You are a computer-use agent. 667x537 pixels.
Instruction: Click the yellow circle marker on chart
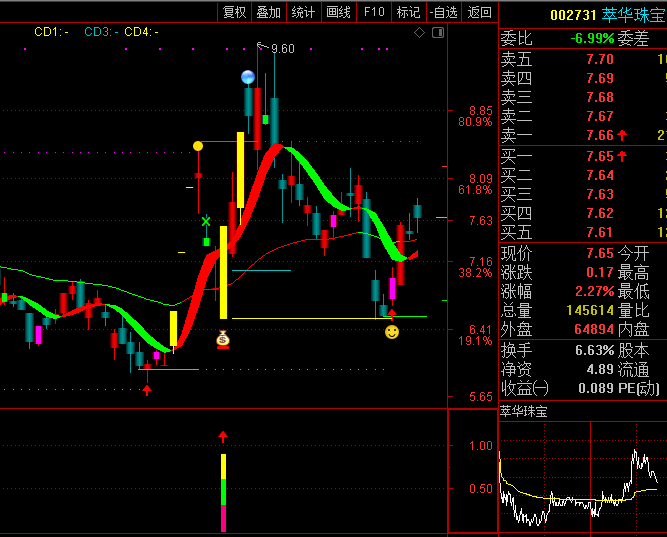pos(198,146)
